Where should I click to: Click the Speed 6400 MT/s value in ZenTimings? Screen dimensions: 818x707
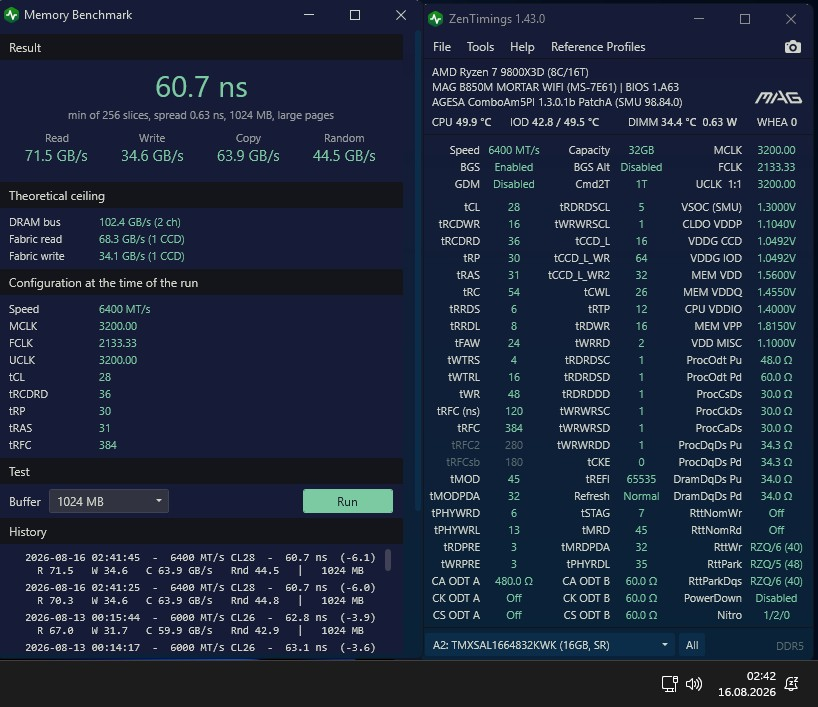[514, 150]
